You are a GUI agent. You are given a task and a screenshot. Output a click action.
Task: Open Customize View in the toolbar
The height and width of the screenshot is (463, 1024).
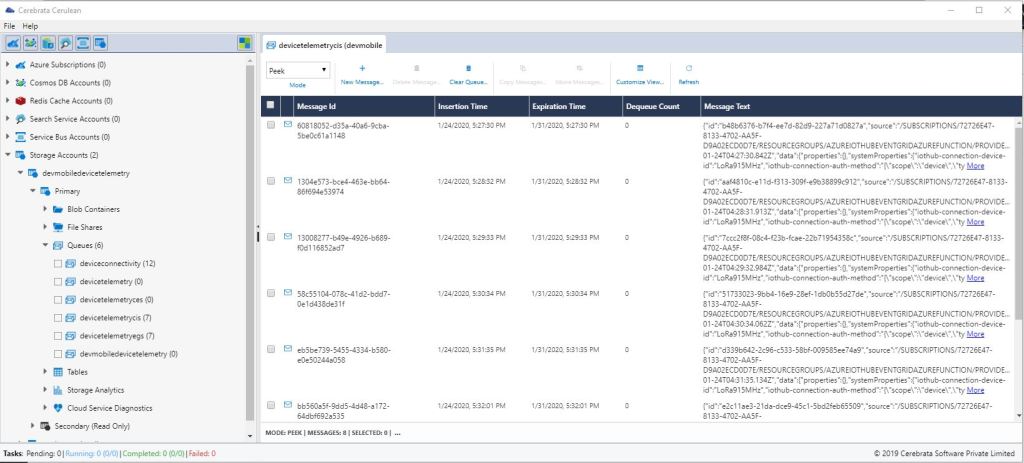(639, 68)
